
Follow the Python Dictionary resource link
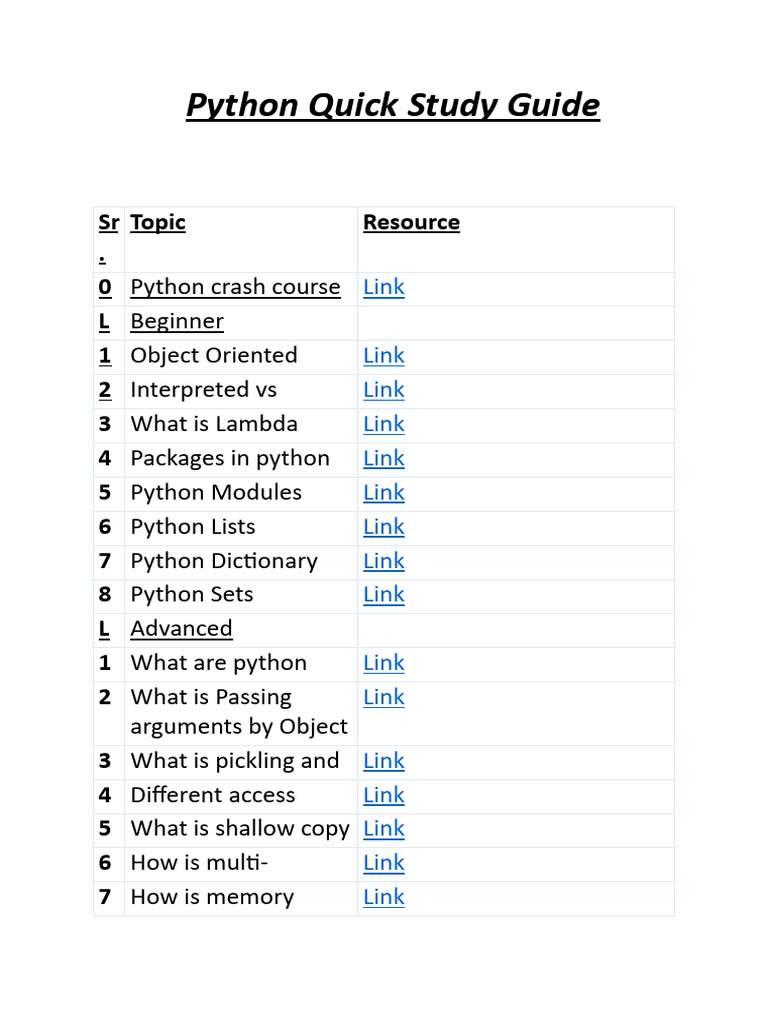pos(383,561)
